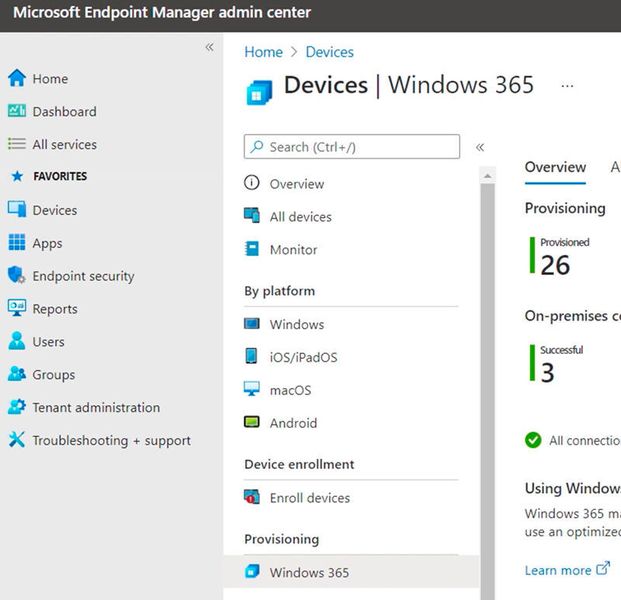The height and width of the screenshot is (600, 621).
Task: Select the Windows platform entry
Action: point(297,324)
